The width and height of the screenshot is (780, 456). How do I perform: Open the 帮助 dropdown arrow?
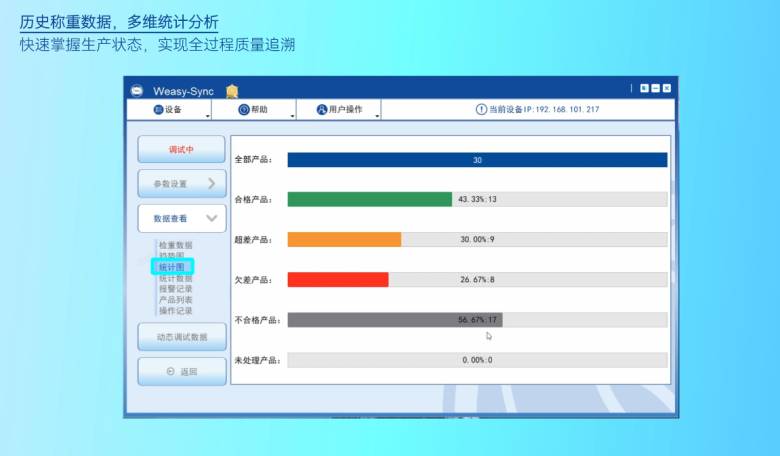click(293, 116)
